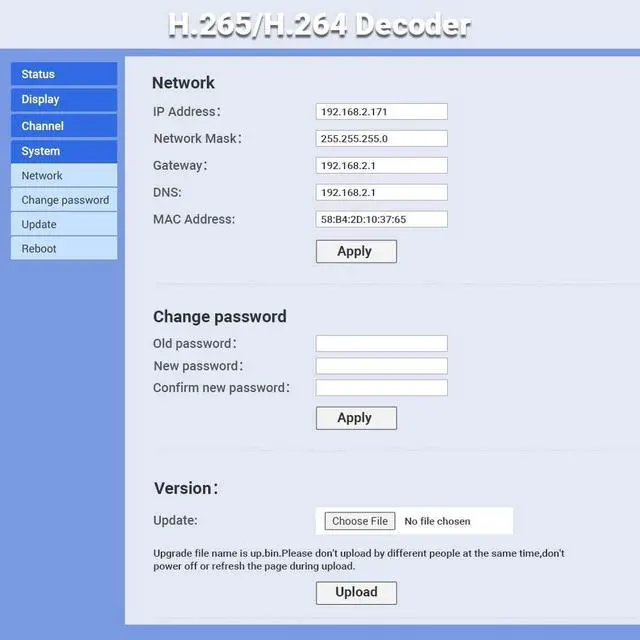Image resolution: width=640 pixels, height=640 pixels.
Task: Select the Channel menu item
Action: pos(63,126)
